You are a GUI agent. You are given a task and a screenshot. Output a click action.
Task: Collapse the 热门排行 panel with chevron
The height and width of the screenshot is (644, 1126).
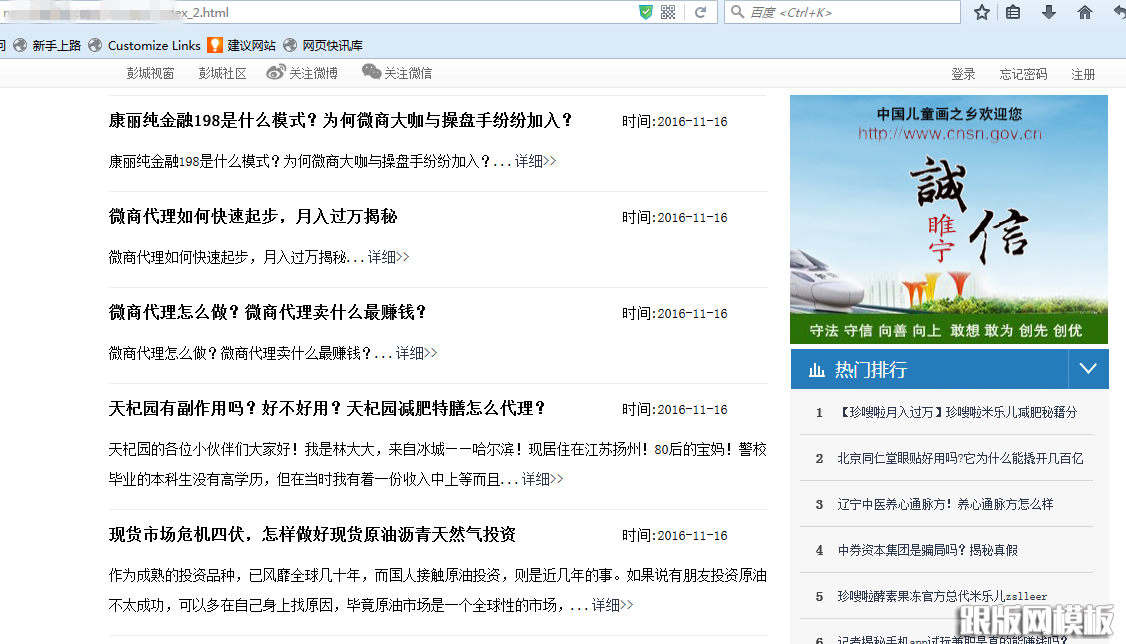pos(1088,369)
